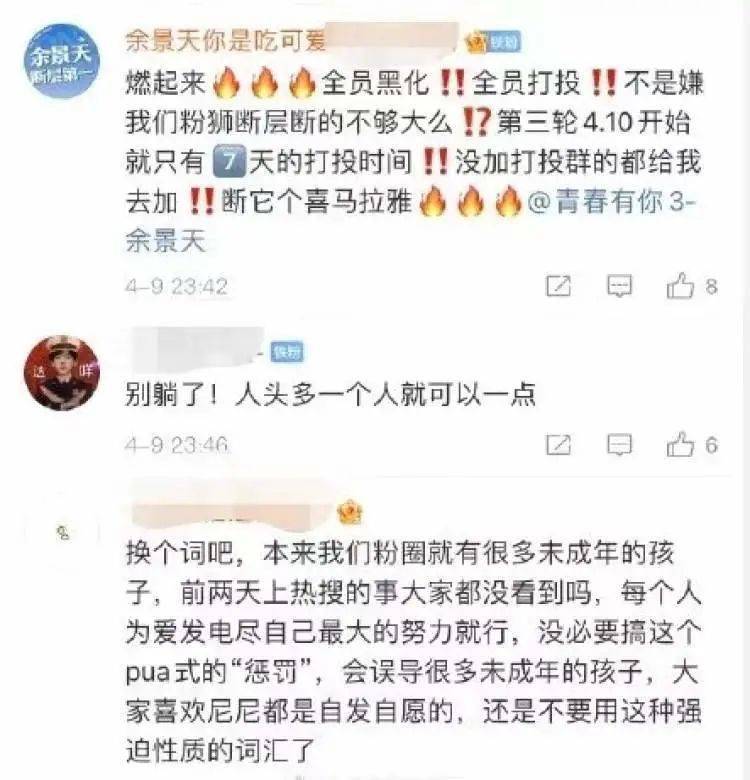Open the blue 余景天 profile avatar

click(x=62, y=61)
